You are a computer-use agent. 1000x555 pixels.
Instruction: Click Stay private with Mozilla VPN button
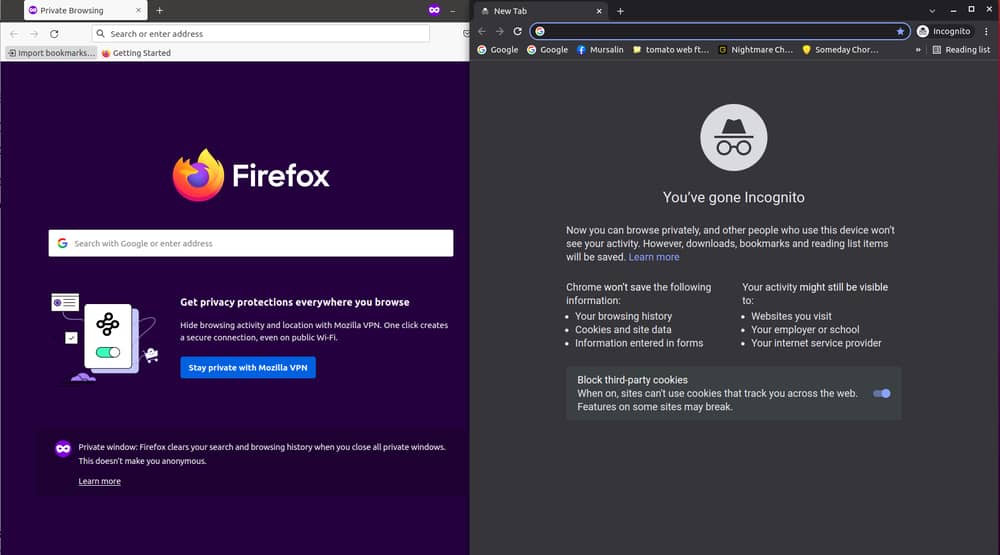tap(248, 367)
